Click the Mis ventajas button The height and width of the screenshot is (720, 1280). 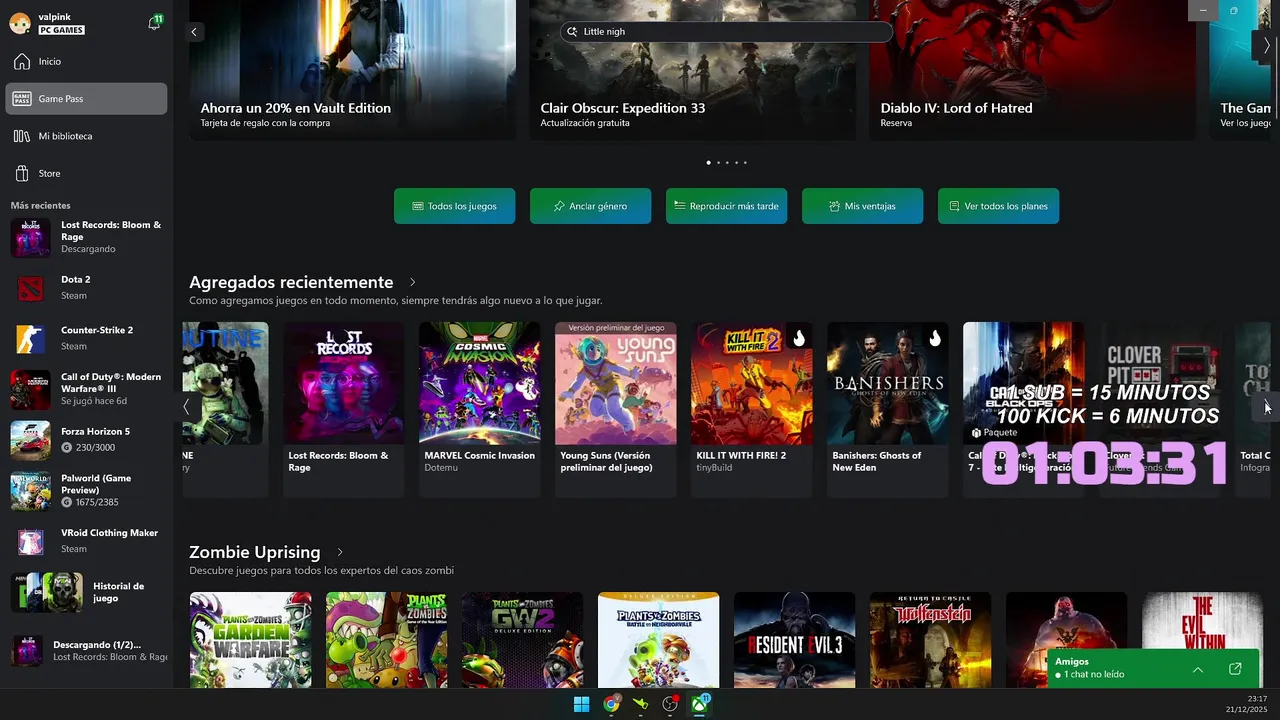(862, 206)
